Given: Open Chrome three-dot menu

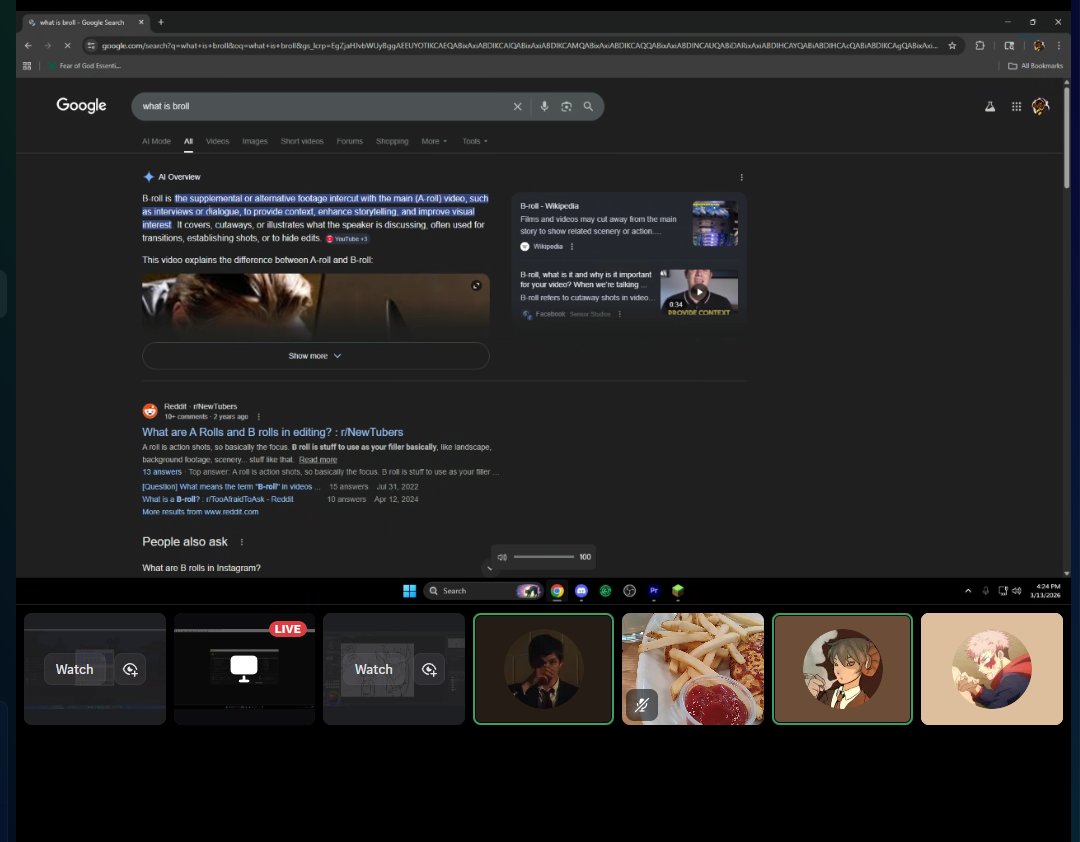Looking at the screenshot, I should [1059, 45].
